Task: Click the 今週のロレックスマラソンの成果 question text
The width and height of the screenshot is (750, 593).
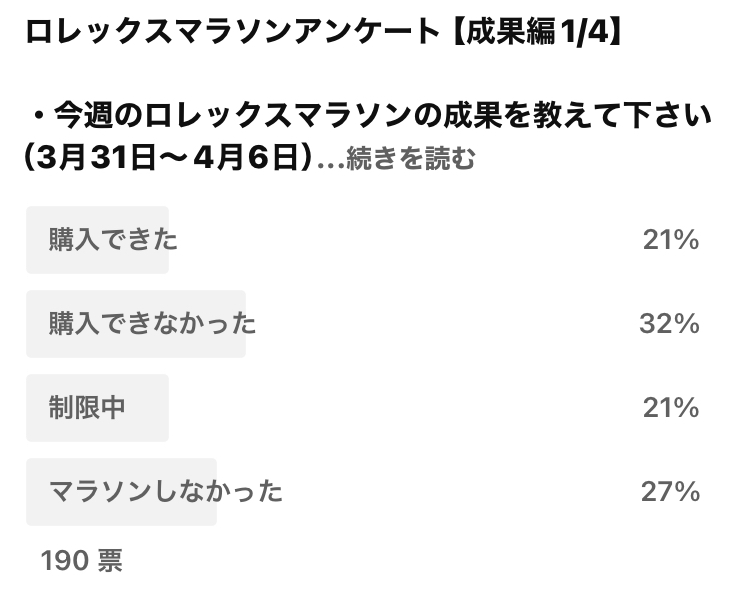Action: (x=277, y=116)
